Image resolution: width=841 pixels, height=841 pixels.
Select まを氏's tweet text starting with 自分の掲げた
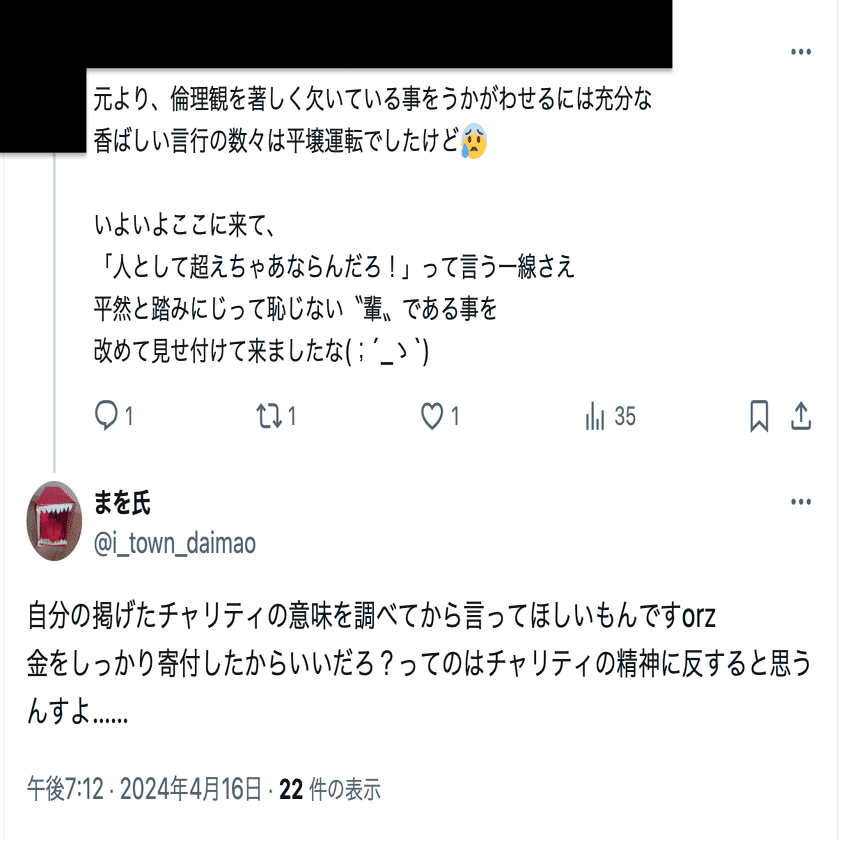418,663
